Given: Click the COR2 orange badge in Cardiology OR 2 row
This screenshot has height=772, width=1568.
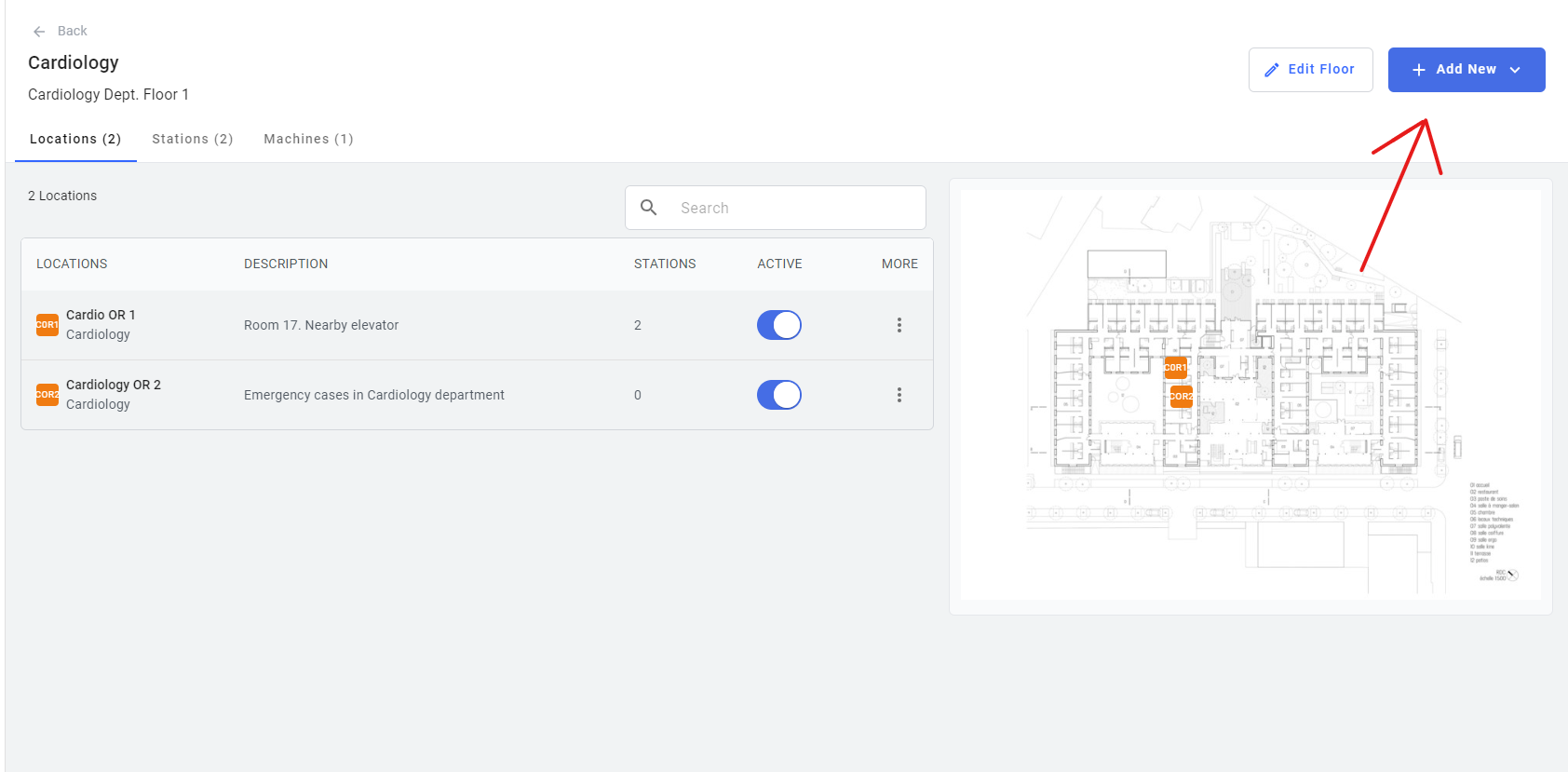Looking at the screenshot, I should (x=47, y=395).
